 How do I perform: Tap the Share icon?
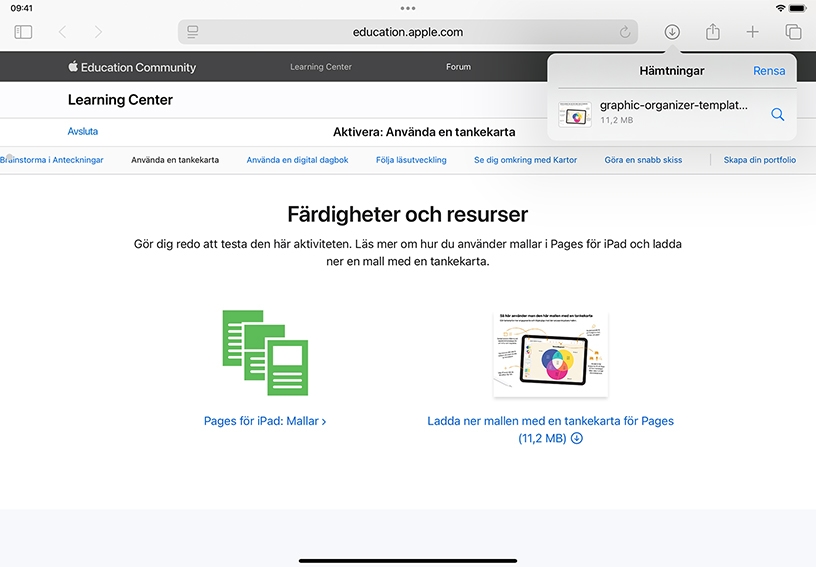[x=712, y=32]
